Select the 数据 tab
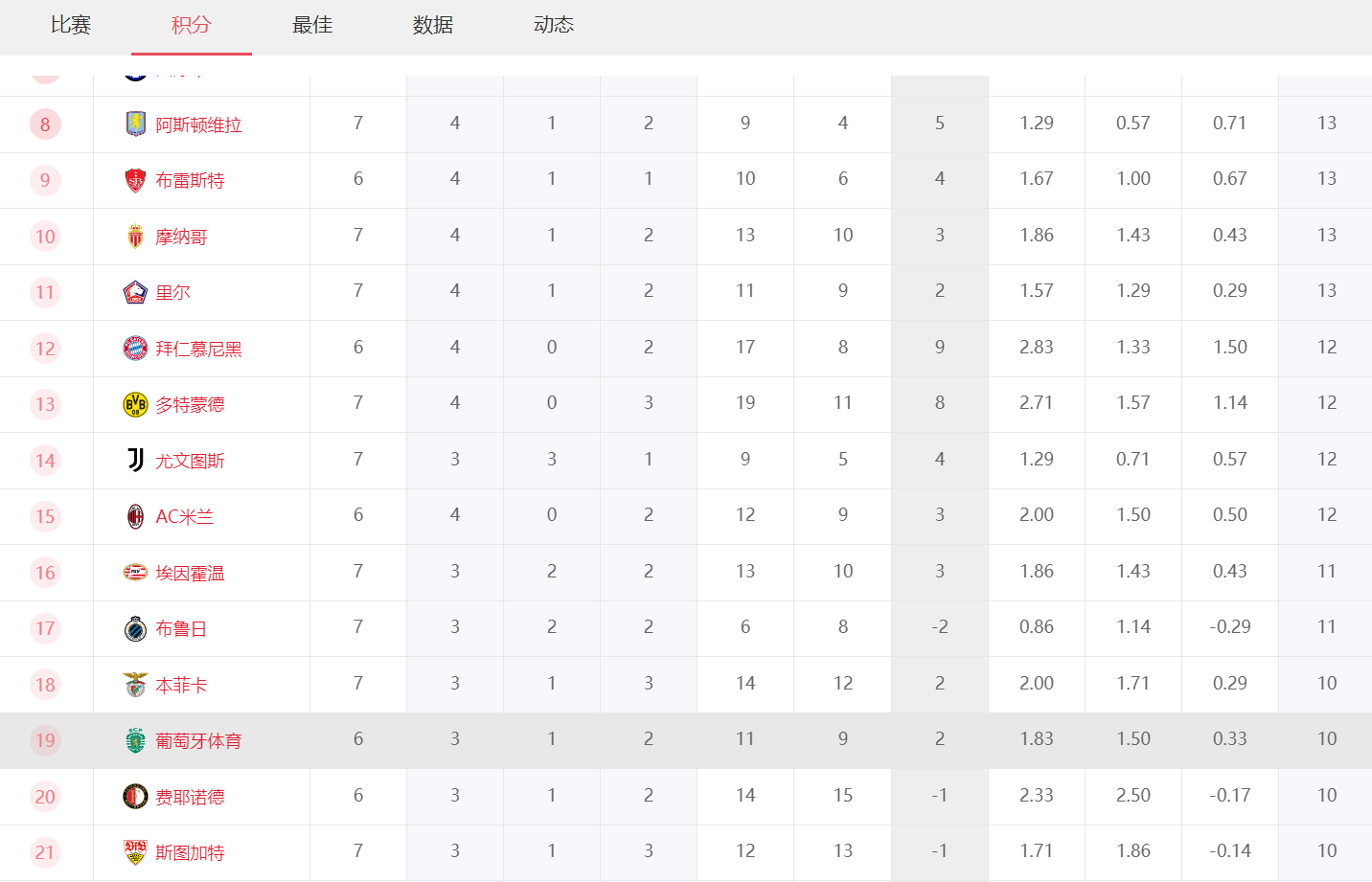Viewport: 1372px width, 882px height. click(x=433, y=25)
